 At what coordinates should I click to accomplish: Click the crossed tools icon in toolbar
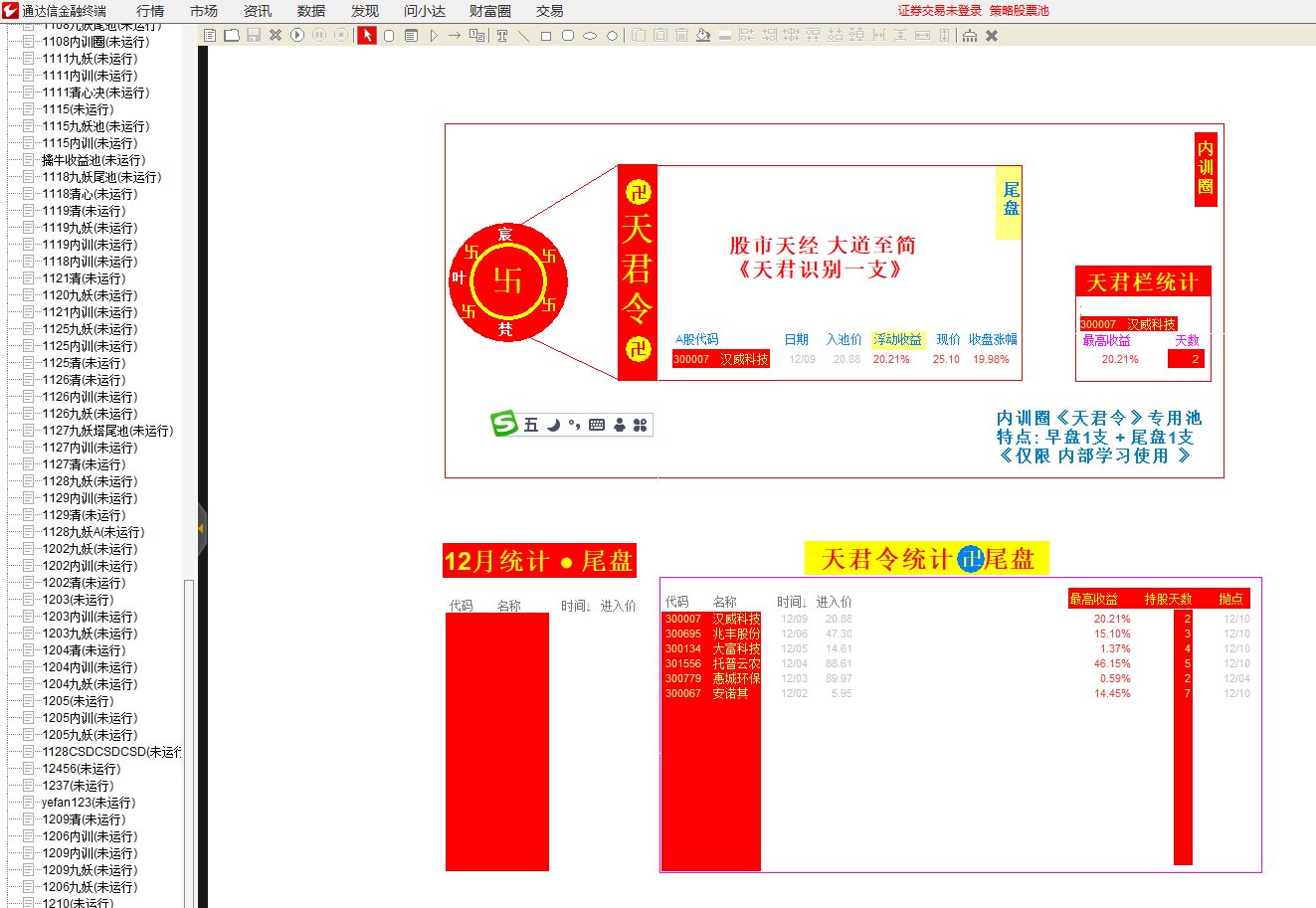tap(276, 36)
